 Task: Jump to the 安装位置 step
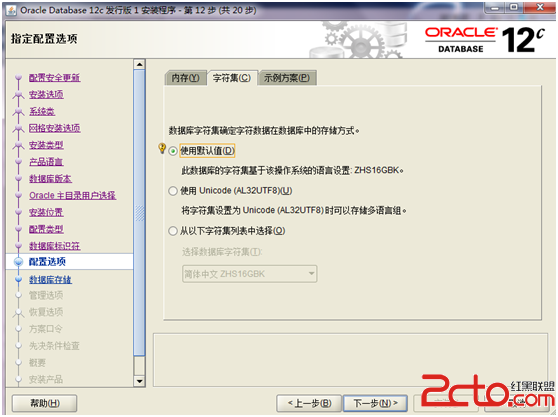[x=46, y=212]
